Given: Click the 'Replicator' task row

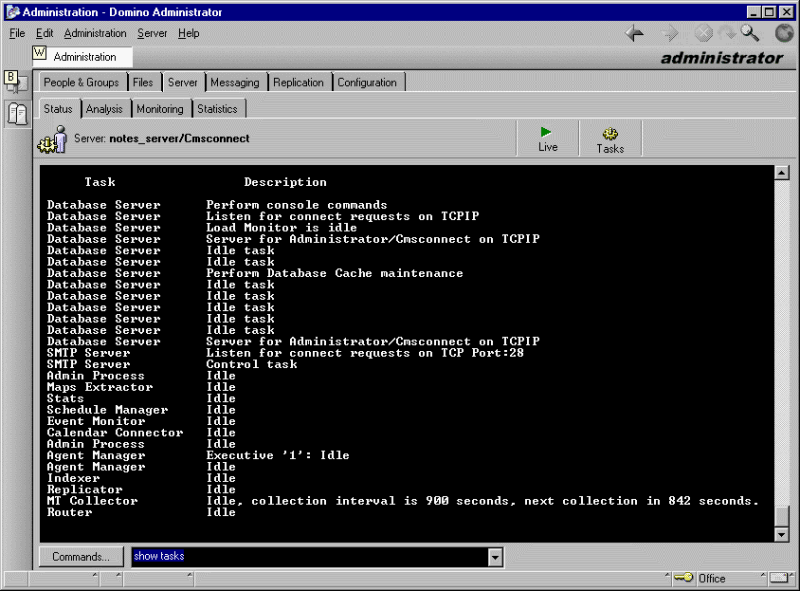Looking at the screenshot, I should (x=141, y=489).
